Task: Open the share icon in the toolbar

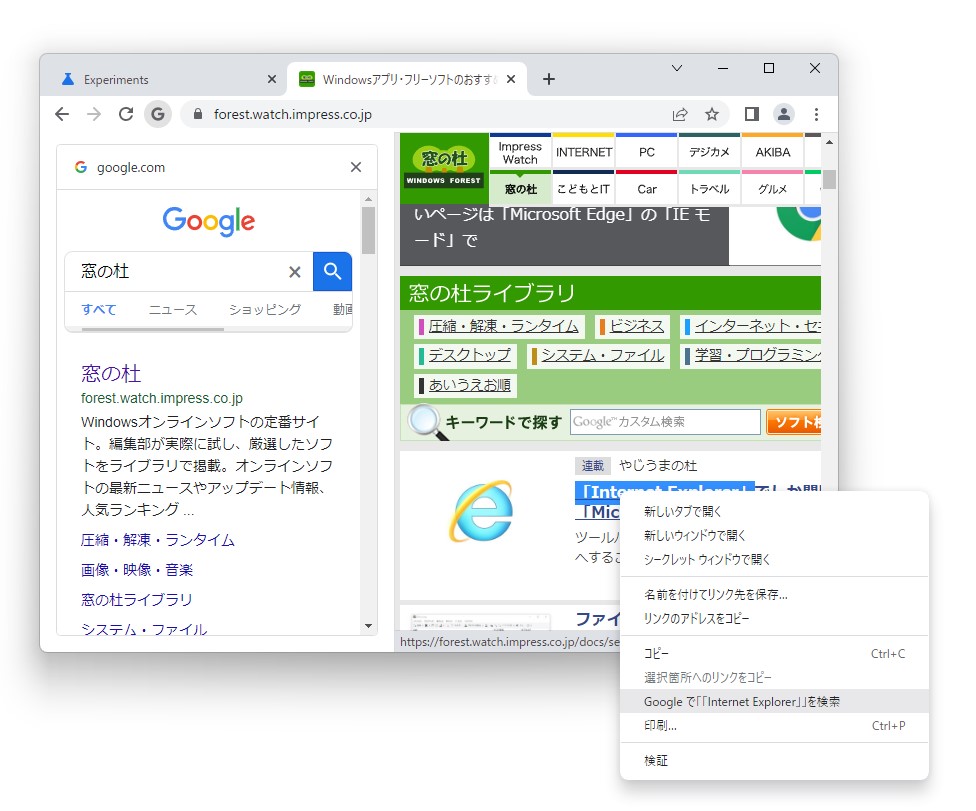Action: [679, 114]
